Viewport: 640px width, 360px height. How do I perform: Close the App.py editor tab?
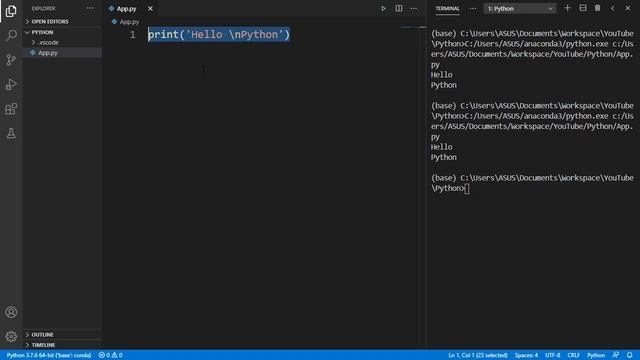(x=150, y=9)
